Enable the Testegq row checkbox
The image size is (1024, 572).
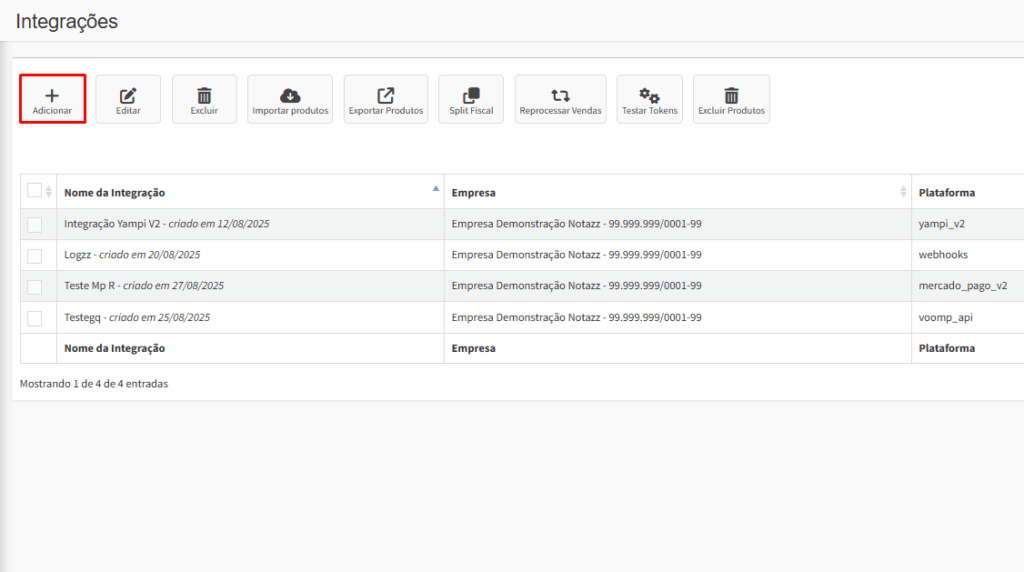pyautogui.click(x=35, y=318)
